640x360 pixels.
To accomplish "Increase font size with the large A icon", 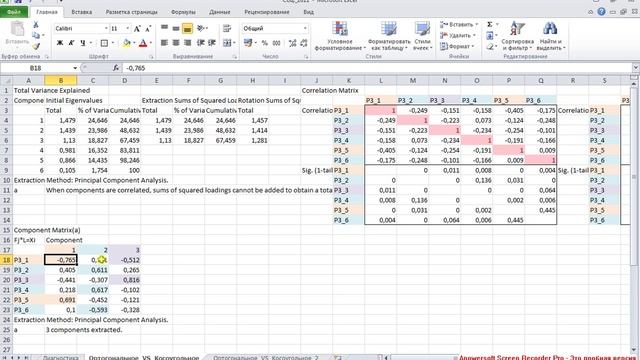I will (137, 29).
